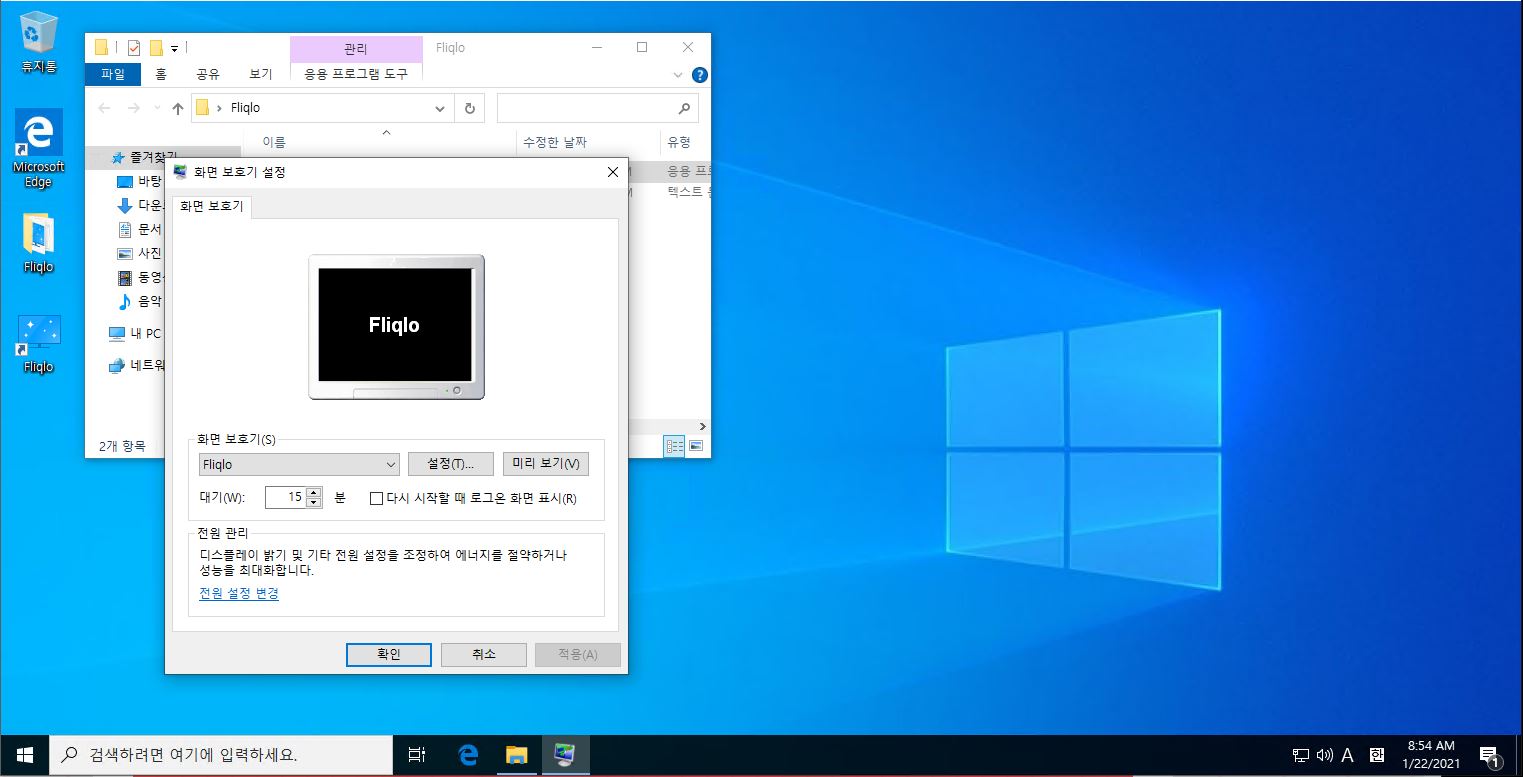Viewport: 1523px width, 777px height.
Task: Switch to the 공유 ribbon tab
Action: point(208,73)
